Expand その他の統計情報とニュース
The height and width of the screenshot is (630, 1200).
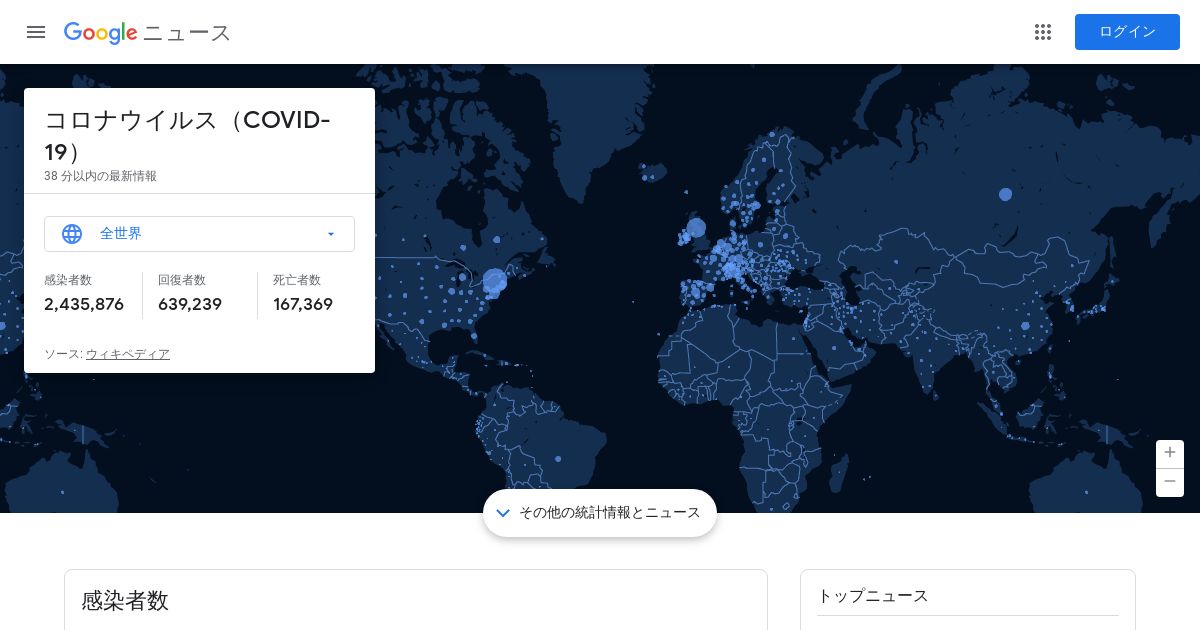[600, 513]
